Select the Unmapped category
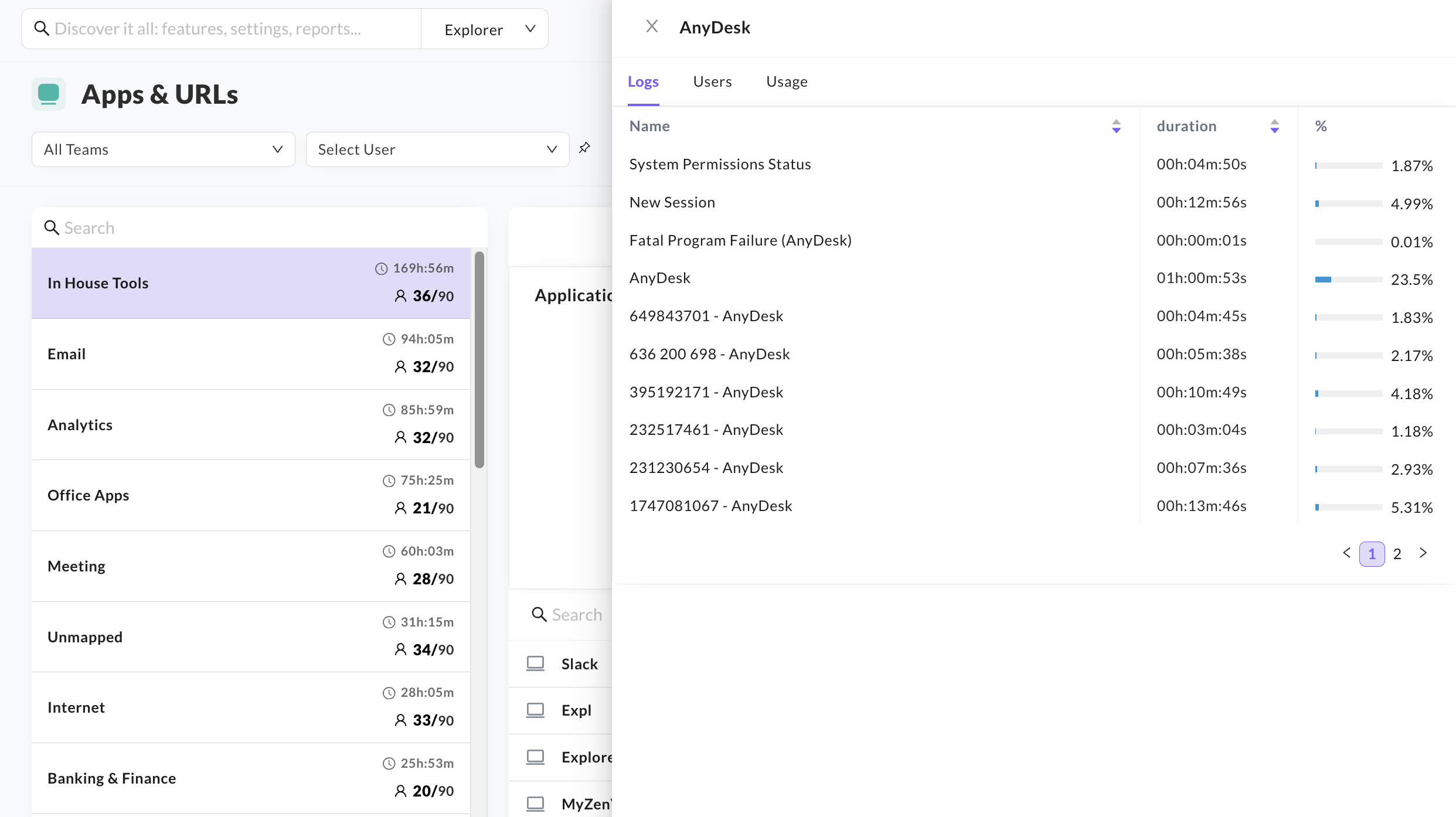 [x=251, y=637]
